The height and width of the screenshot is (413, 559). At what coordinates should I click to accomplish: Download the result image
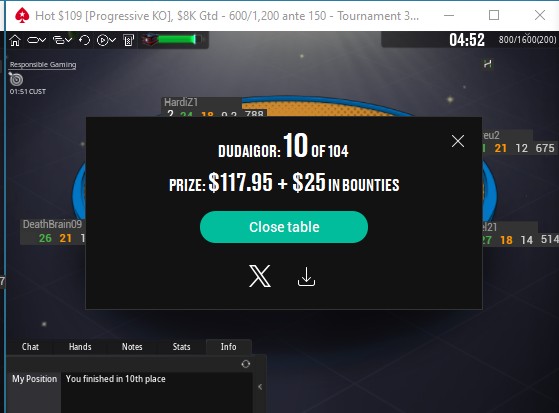pos(306,277)
